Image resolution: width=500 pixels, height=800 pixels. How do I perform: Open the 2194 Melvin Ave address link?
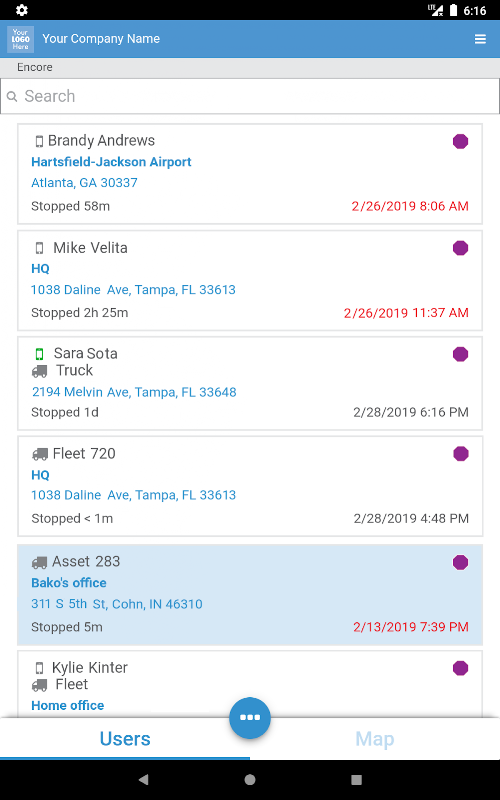pyautogui.click(x=134, y=392)
